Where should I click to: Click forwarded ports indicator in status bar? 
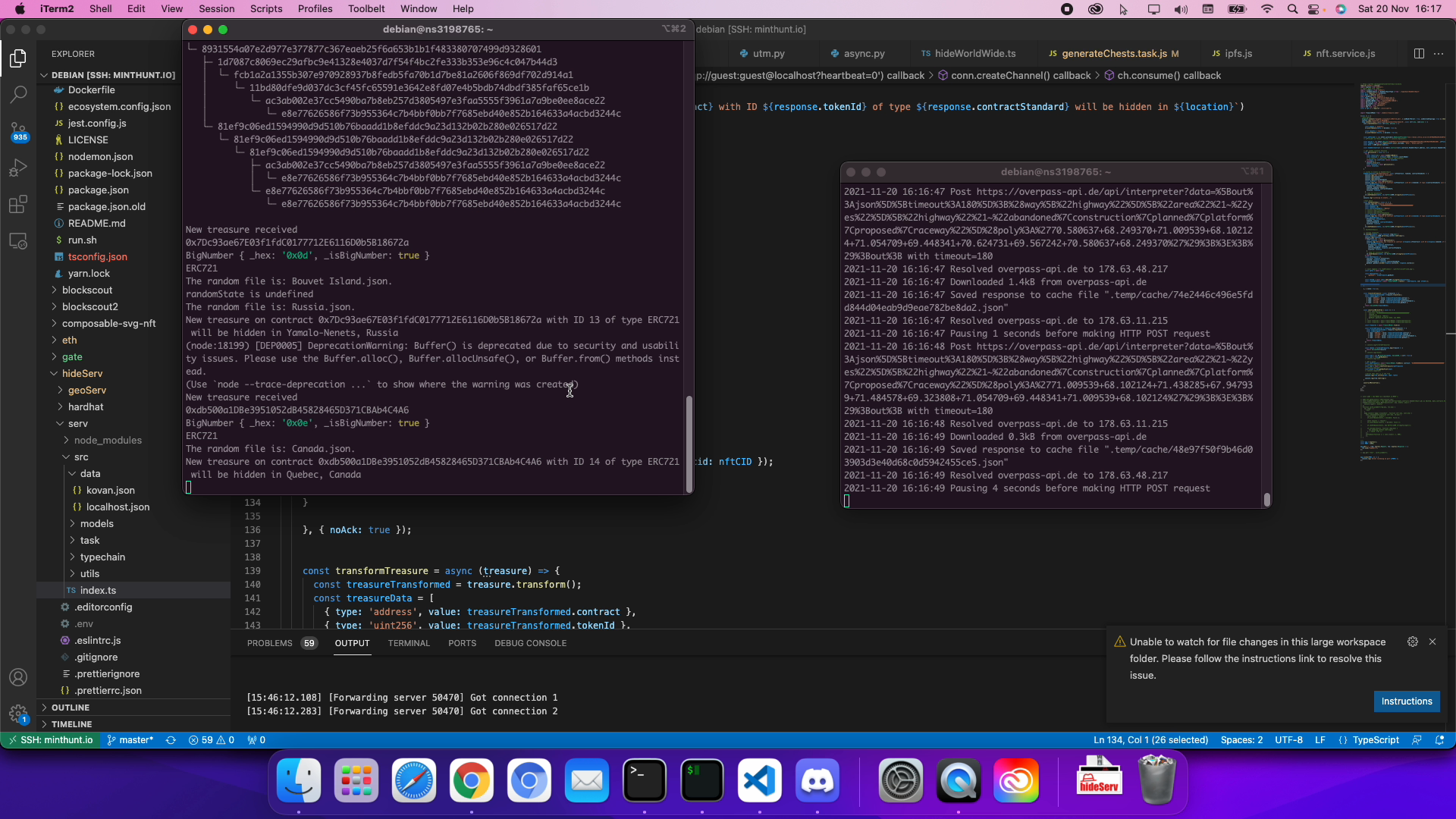[256, 740]
